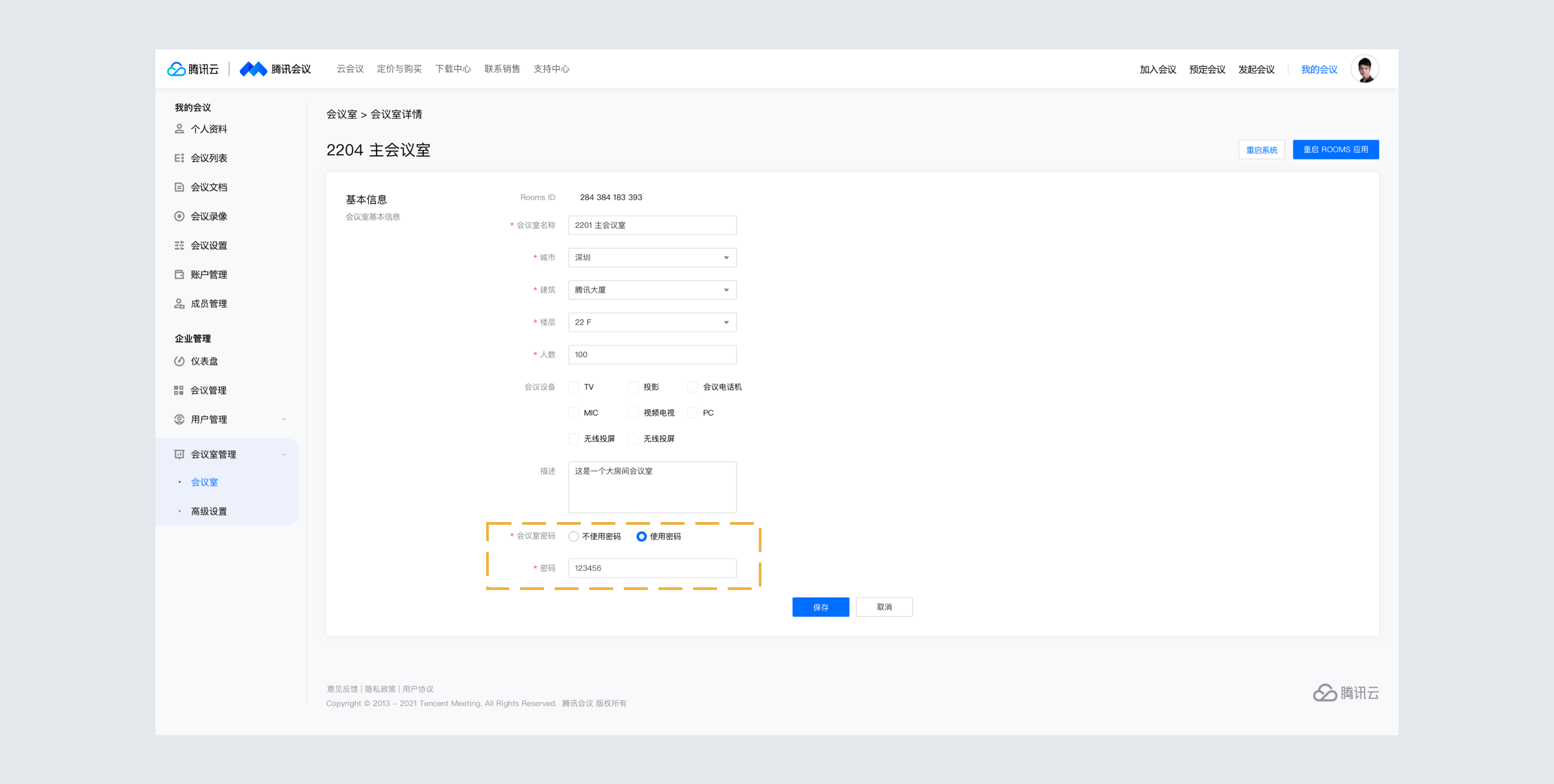
Task: Select 会议室 in the sidebar submenu
Action: tap(205, 483)
